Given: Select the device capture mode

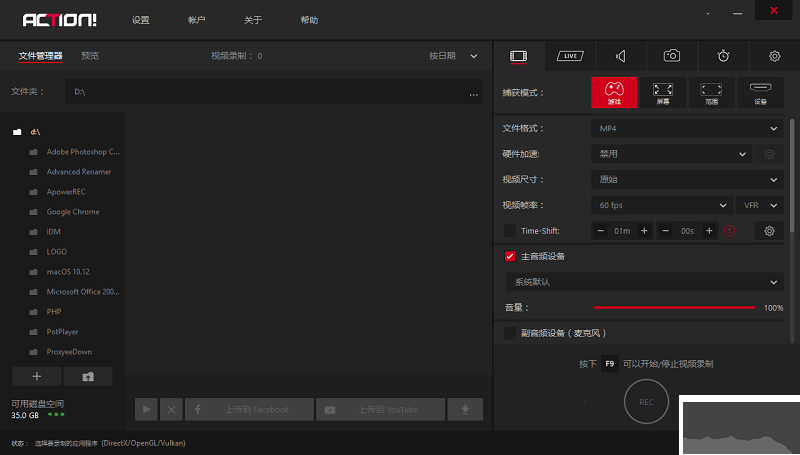Looking at the screenshot, I should (x=760, y=92).
